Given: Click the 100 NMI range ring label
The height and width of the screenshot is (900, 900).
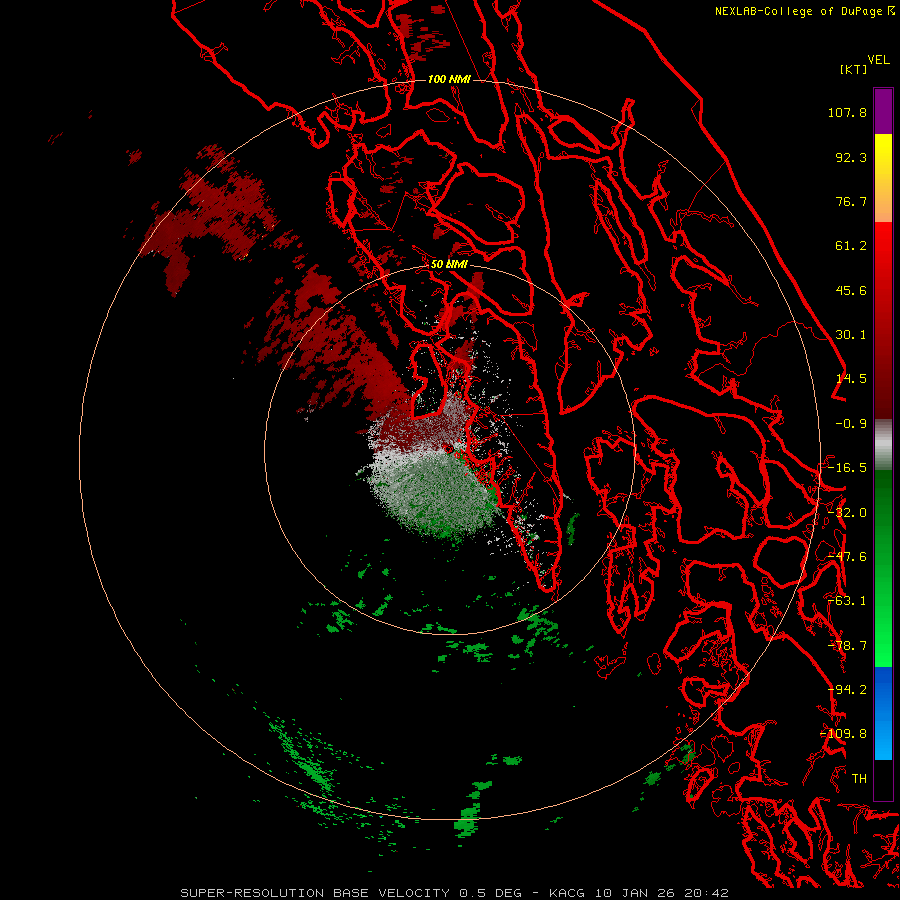Looking at the screenshot, I should coord(449,79).
